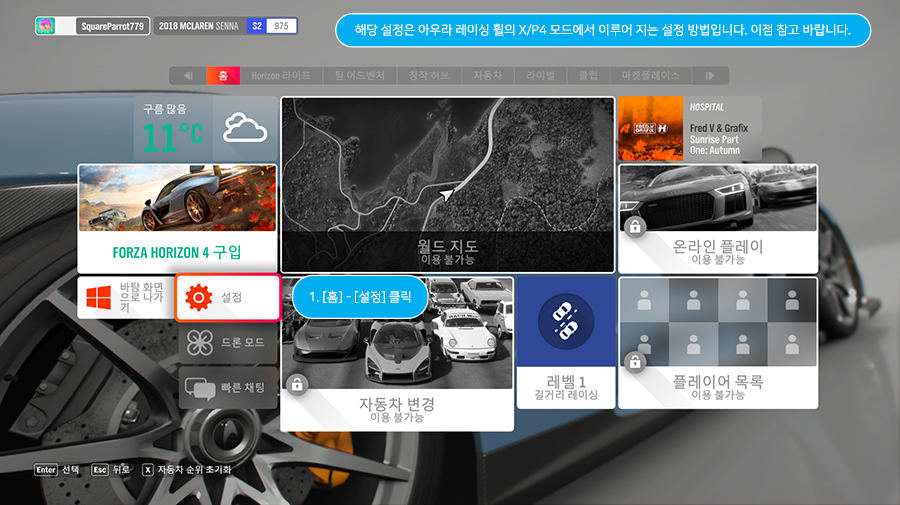900x505 pixels.
Task: Open the 월드 지도 map tile
Action: [447, 185]
